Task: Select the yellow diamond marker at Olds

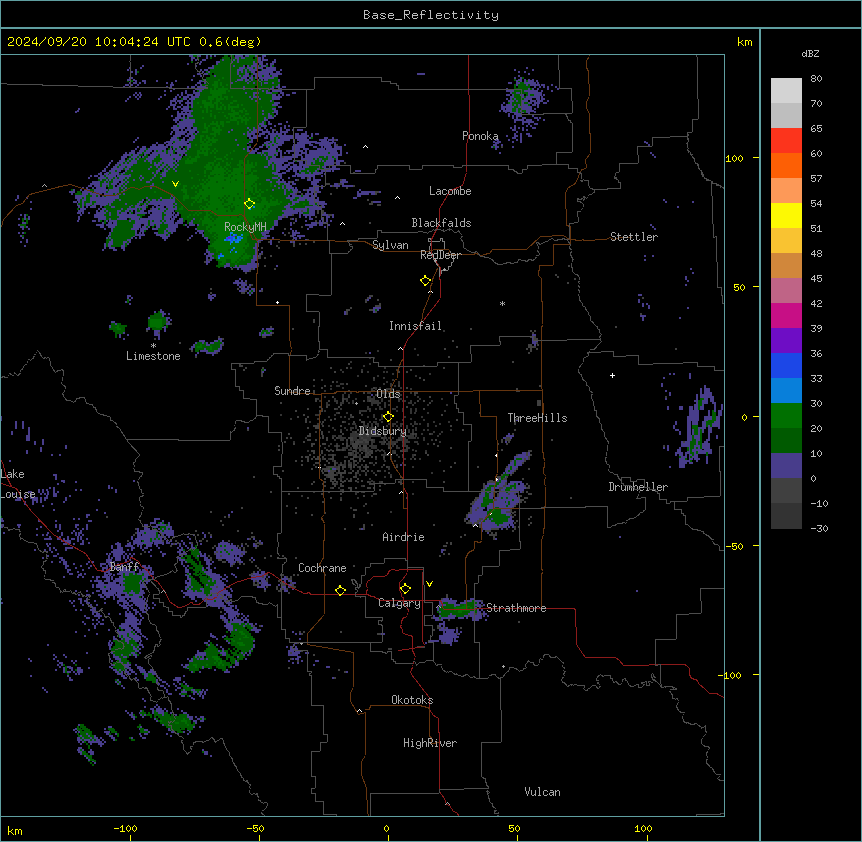Action: pos(388,417)
